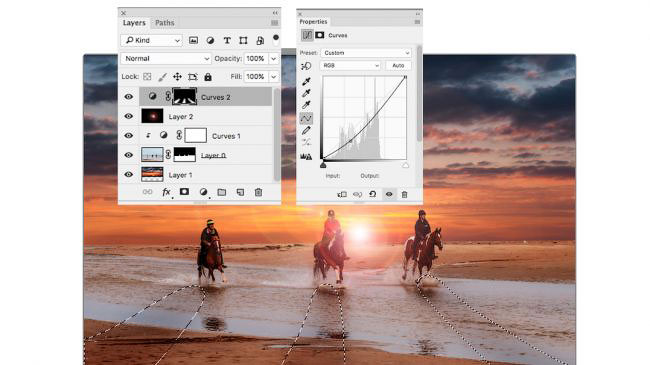Hide the Layer 2 layer
The image size is (650, 365).
pyautogui.click(x=129, y=116)
